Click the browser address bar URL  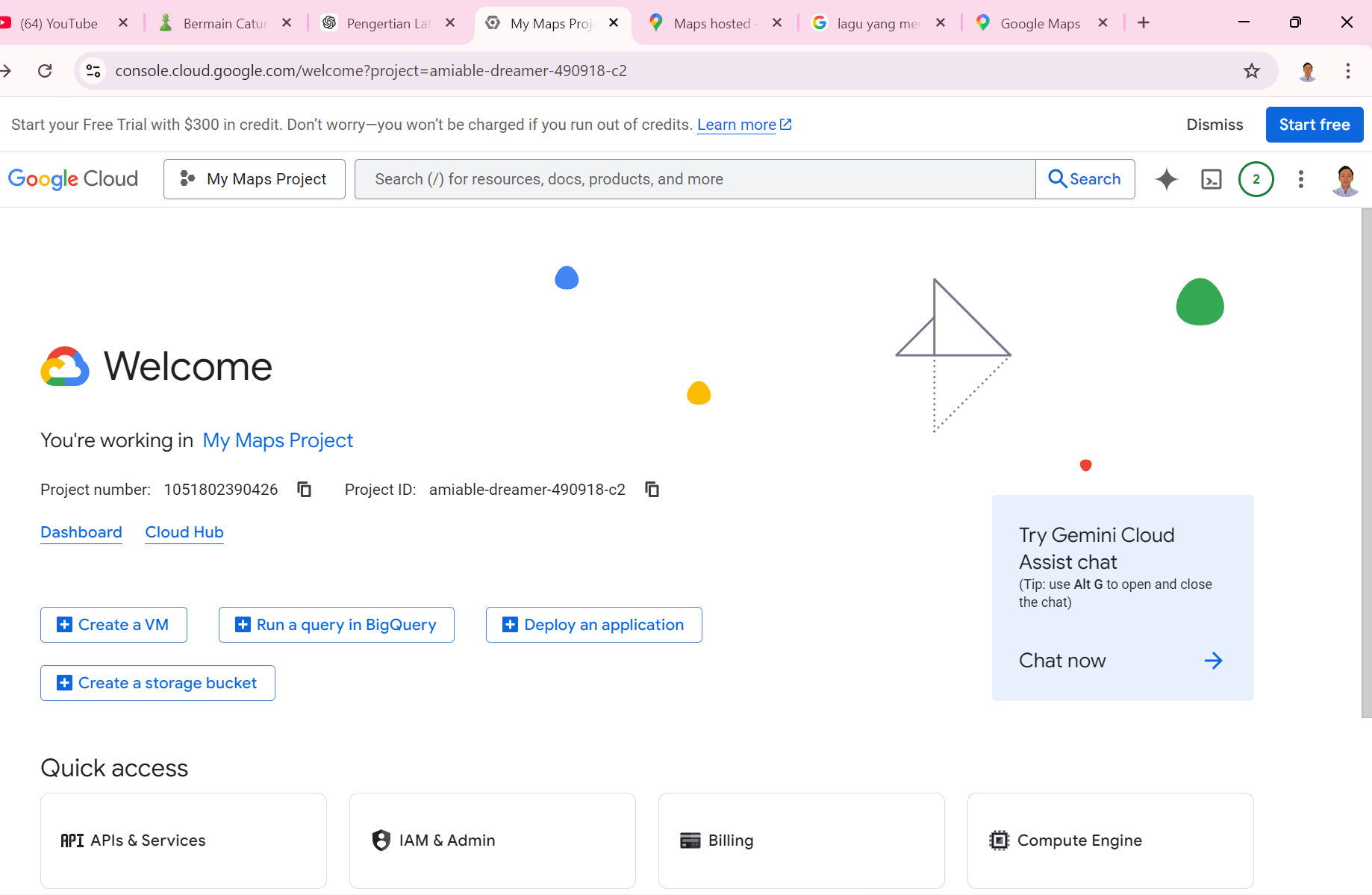pyautogui.click(x=371, y=71)
